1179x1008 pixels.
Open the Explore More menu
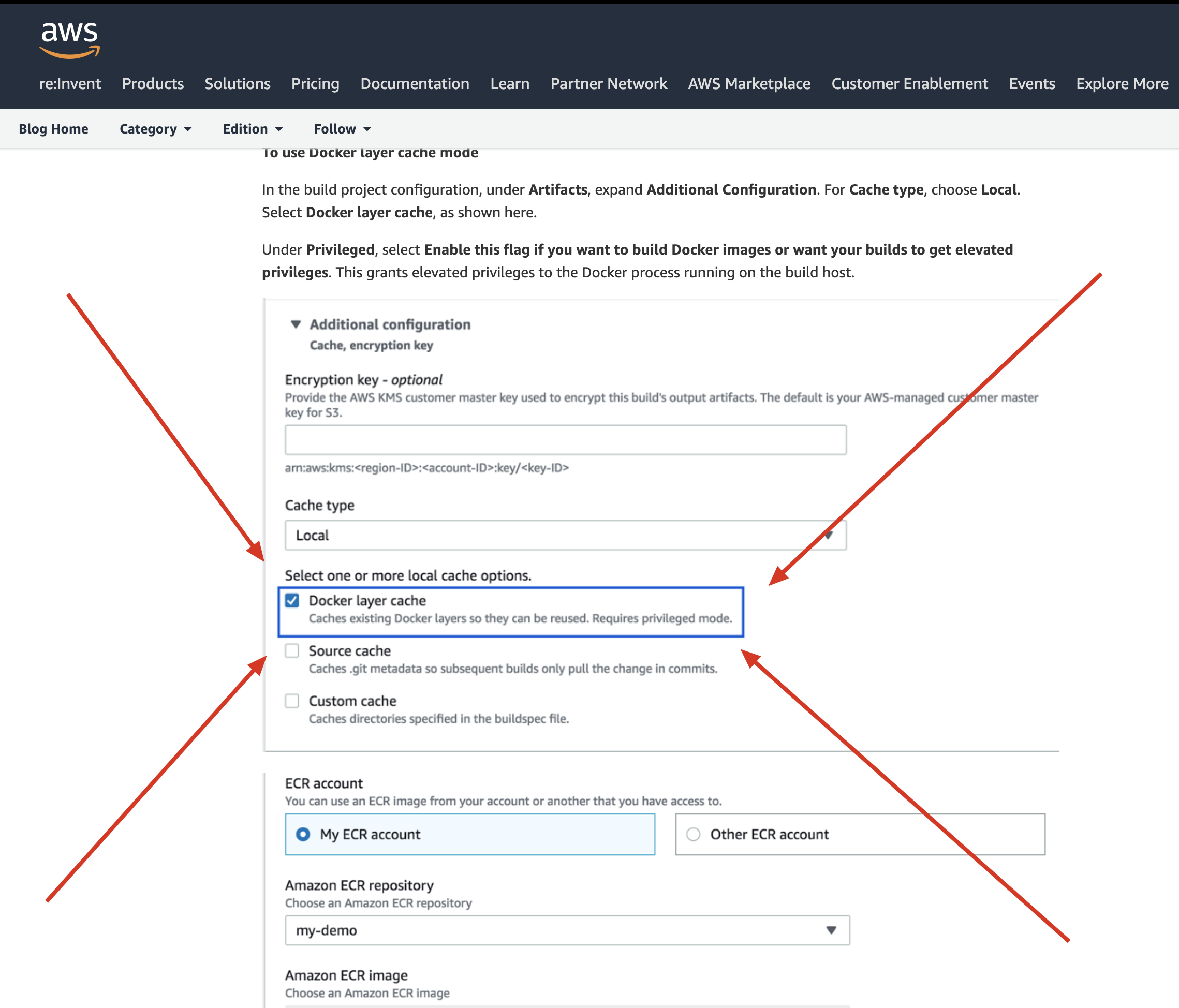tap(1122, 84)
